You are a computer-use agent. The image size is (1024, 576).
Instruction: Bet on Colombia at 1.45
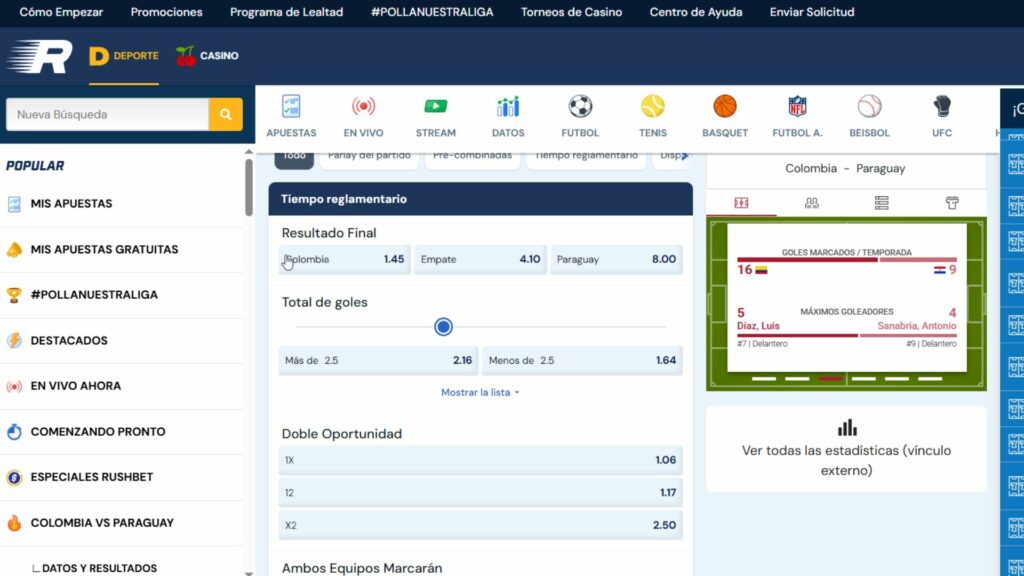[x=344, y=259]
